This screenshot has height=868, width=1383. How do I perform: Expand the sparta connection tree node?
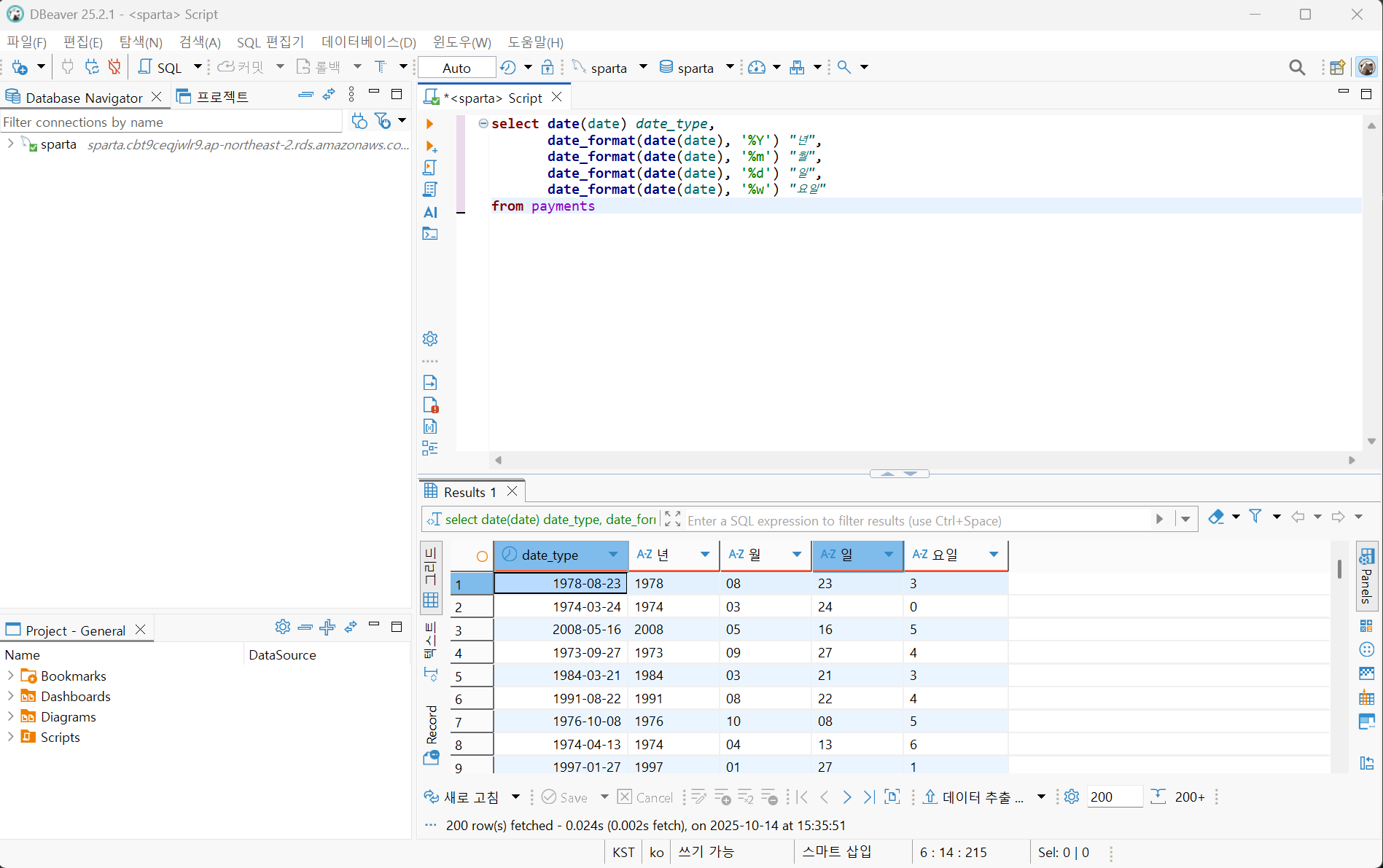(x=10, y=144)
